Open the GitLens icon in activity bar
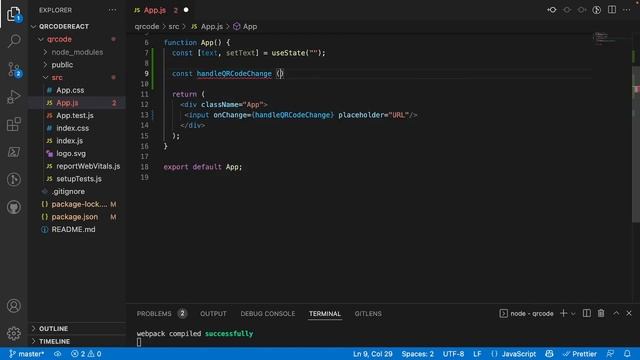 (x=14, y=180)
